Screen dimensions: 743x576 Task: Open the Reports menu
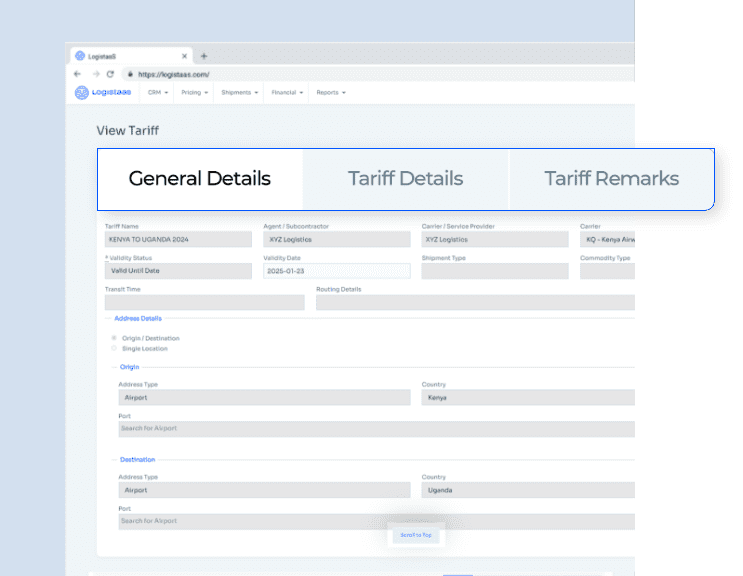click(x=331, y=92)
